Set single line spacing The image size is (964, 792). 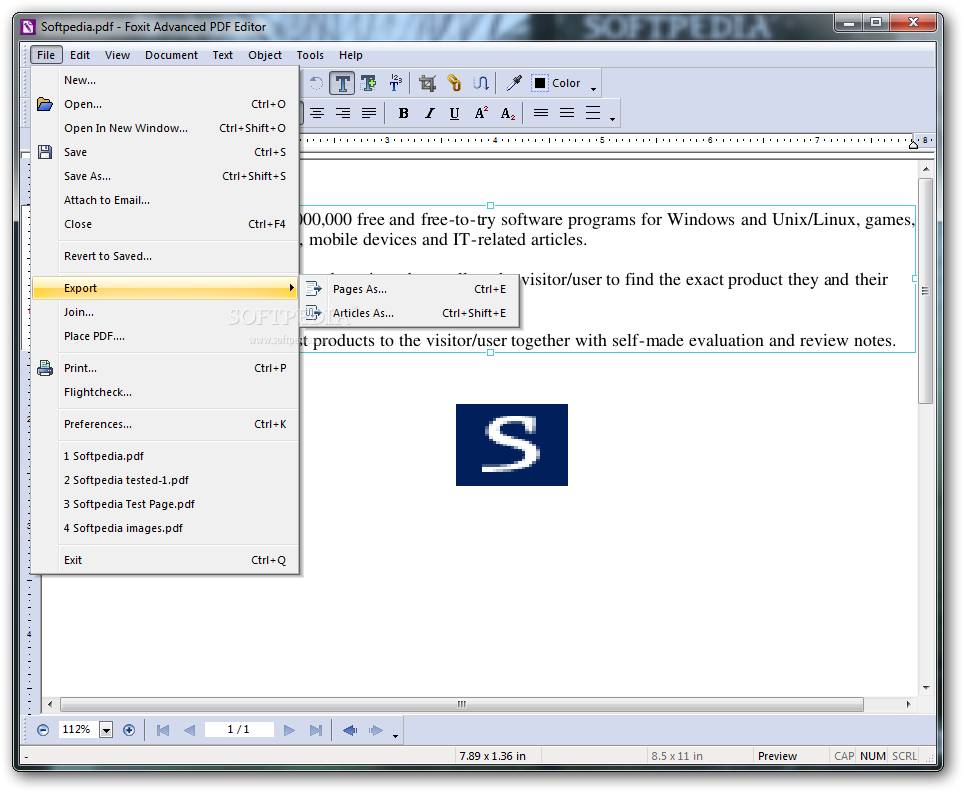(541, 113)
